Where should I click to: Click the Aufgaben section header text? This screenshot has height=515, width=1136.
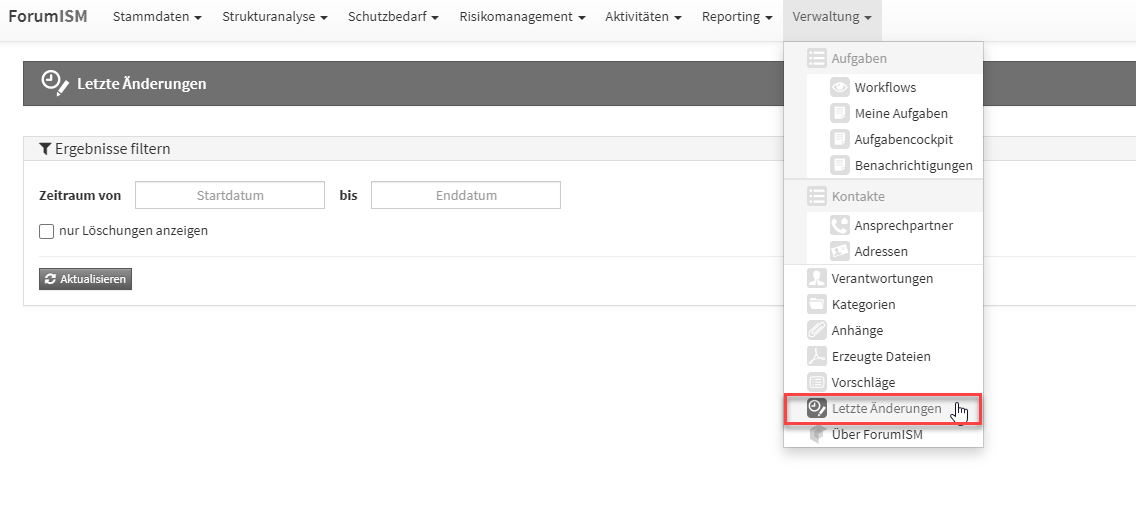pyautogui.click(x=859, y=58)
